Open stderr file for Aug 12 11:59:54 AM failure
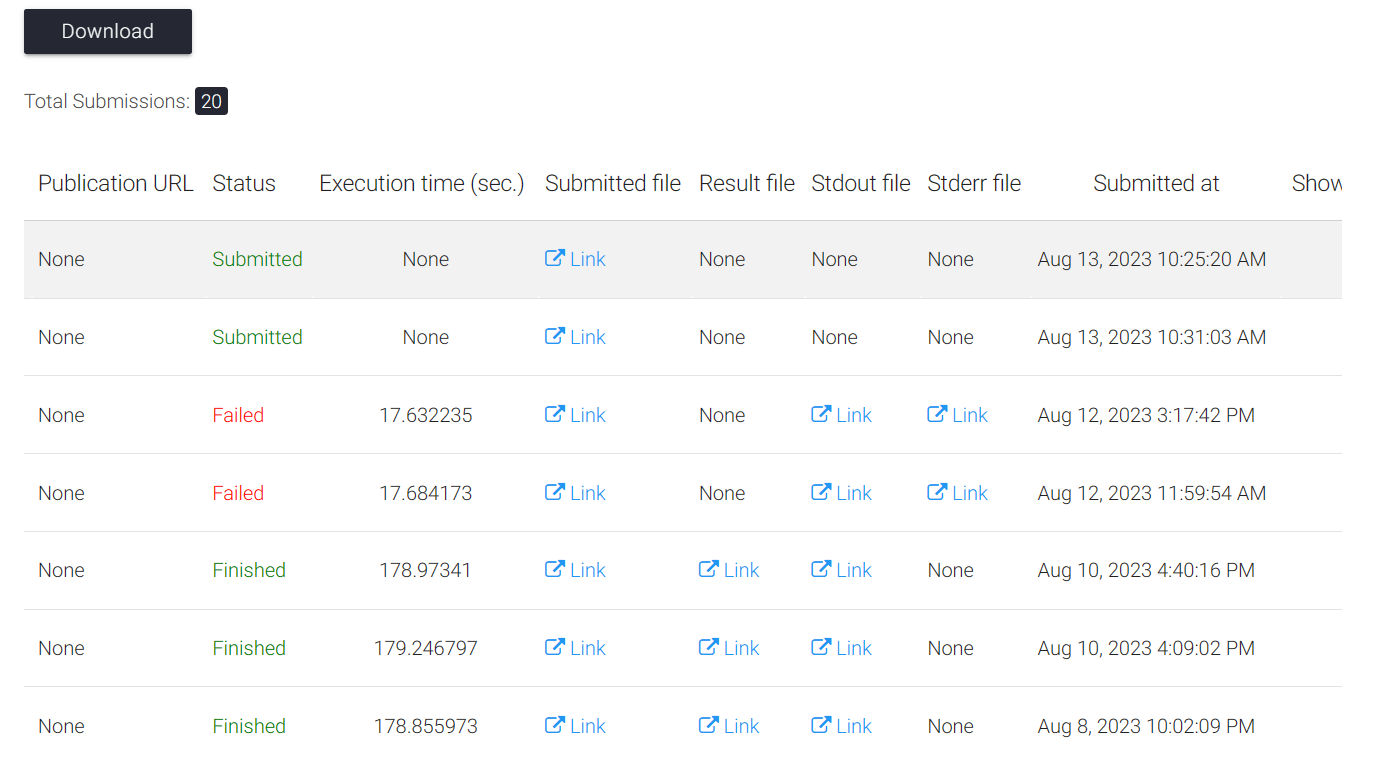 [957, 492]
